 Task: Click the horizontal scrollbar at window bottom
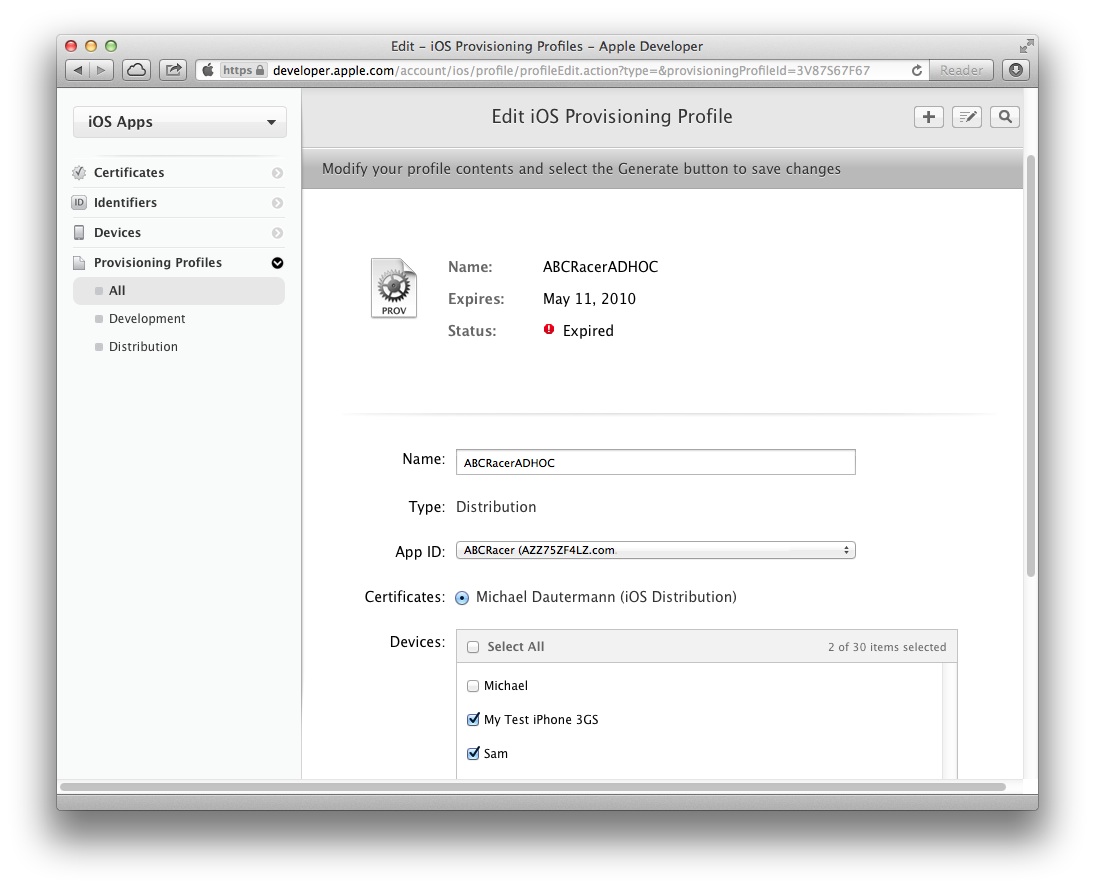(533, 787)
